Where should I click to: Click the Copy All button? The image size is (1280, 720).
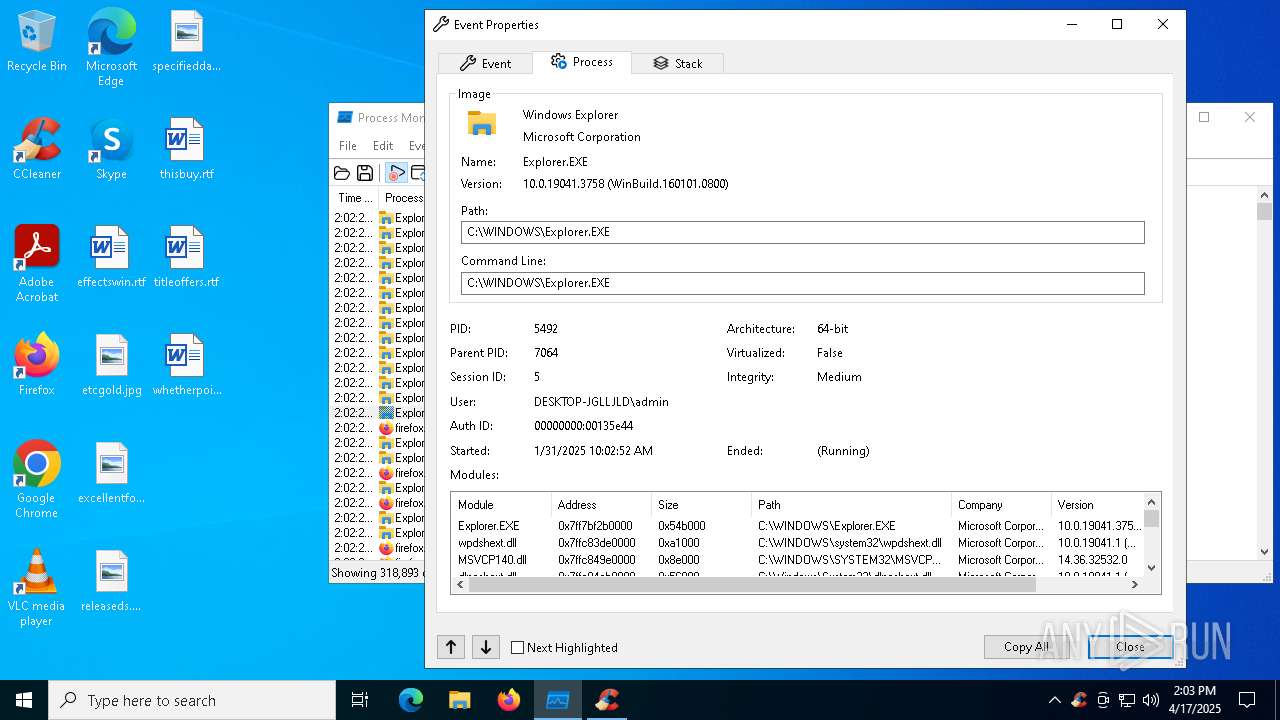[x=1026, y=647]
